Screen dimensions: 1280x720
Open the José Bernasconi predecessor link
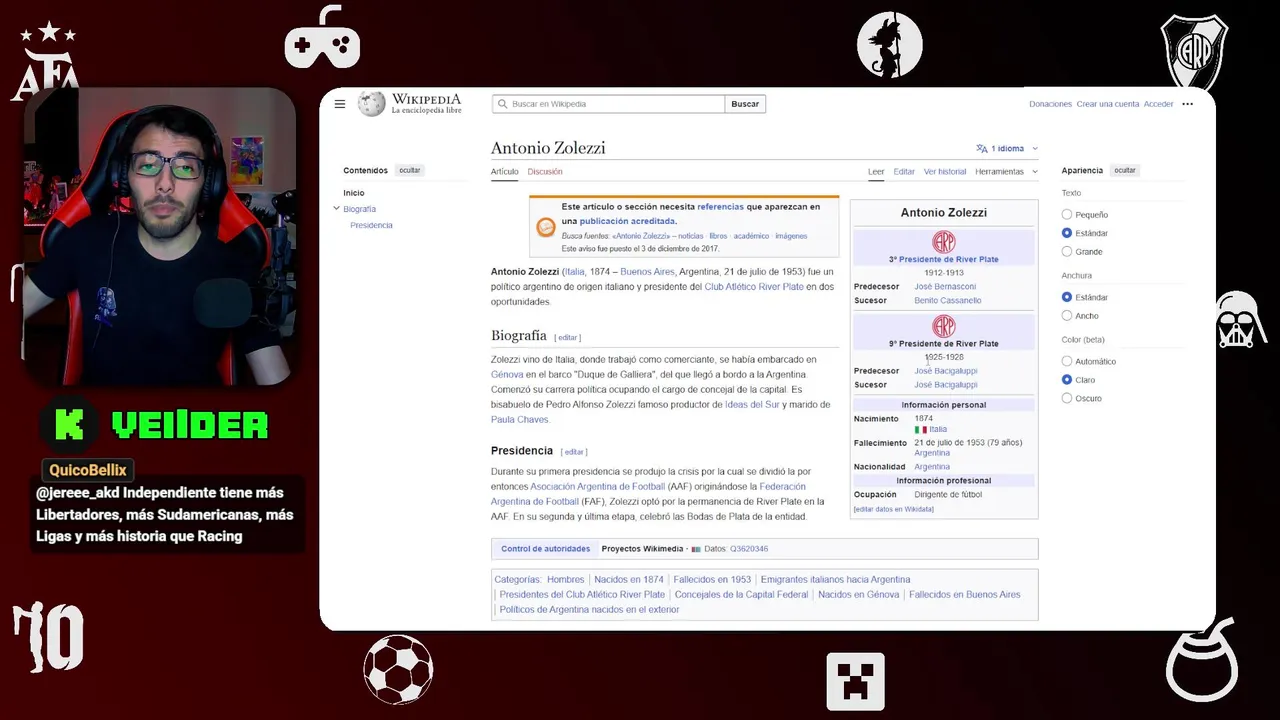click(945, 287)
